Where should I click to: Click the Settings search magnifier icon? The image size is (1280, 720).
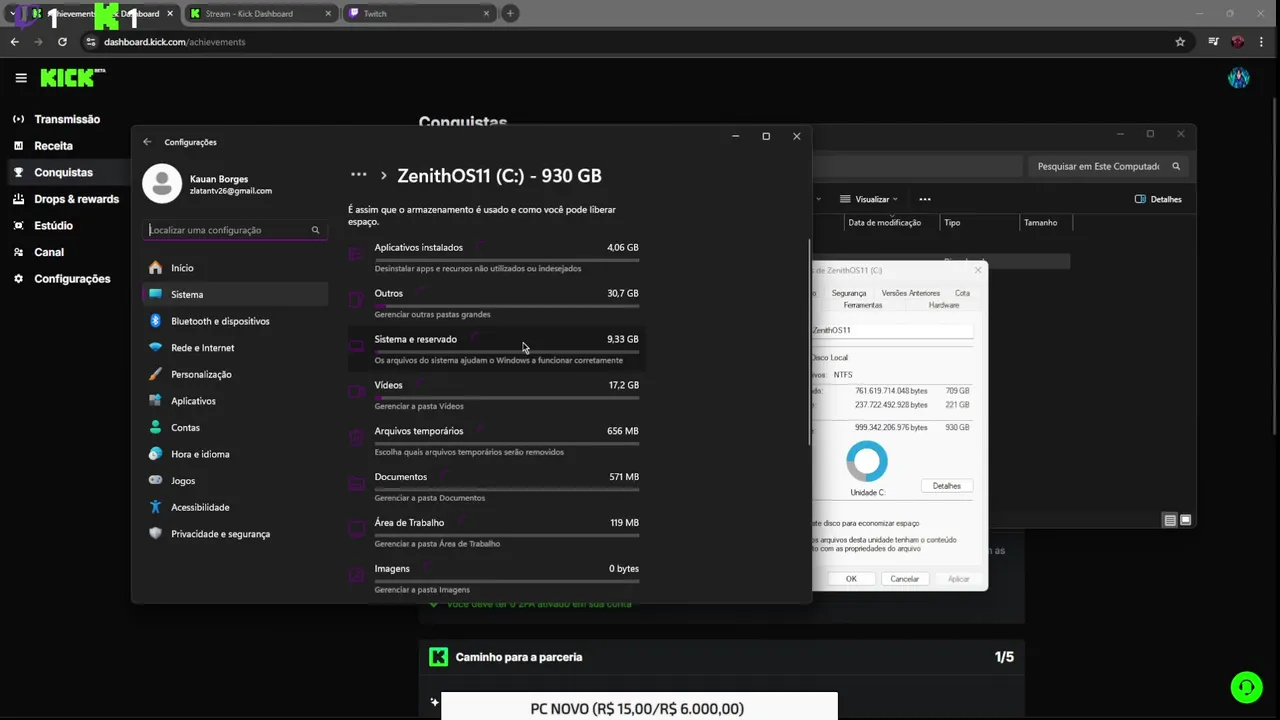(x=315, y=230)
